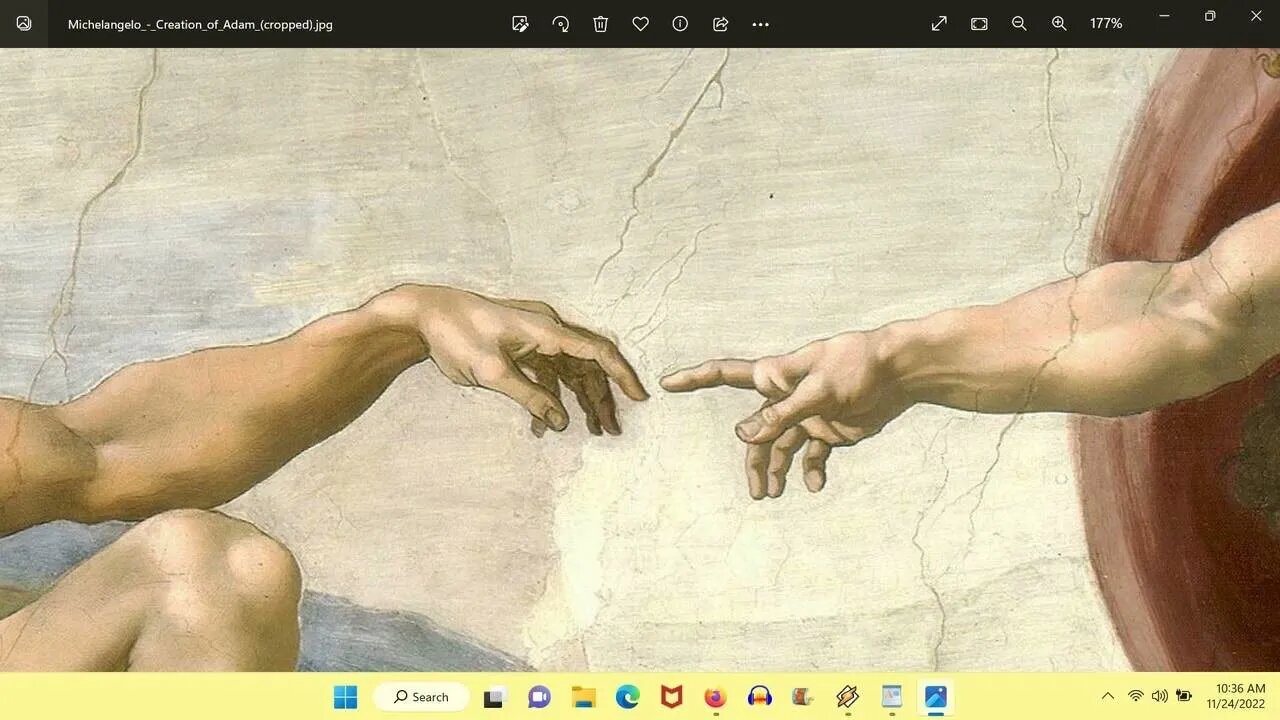This screenshot has height=720, width=1280.
Task: Open the Windows Start menu
Action: click(x=345, y=697)
